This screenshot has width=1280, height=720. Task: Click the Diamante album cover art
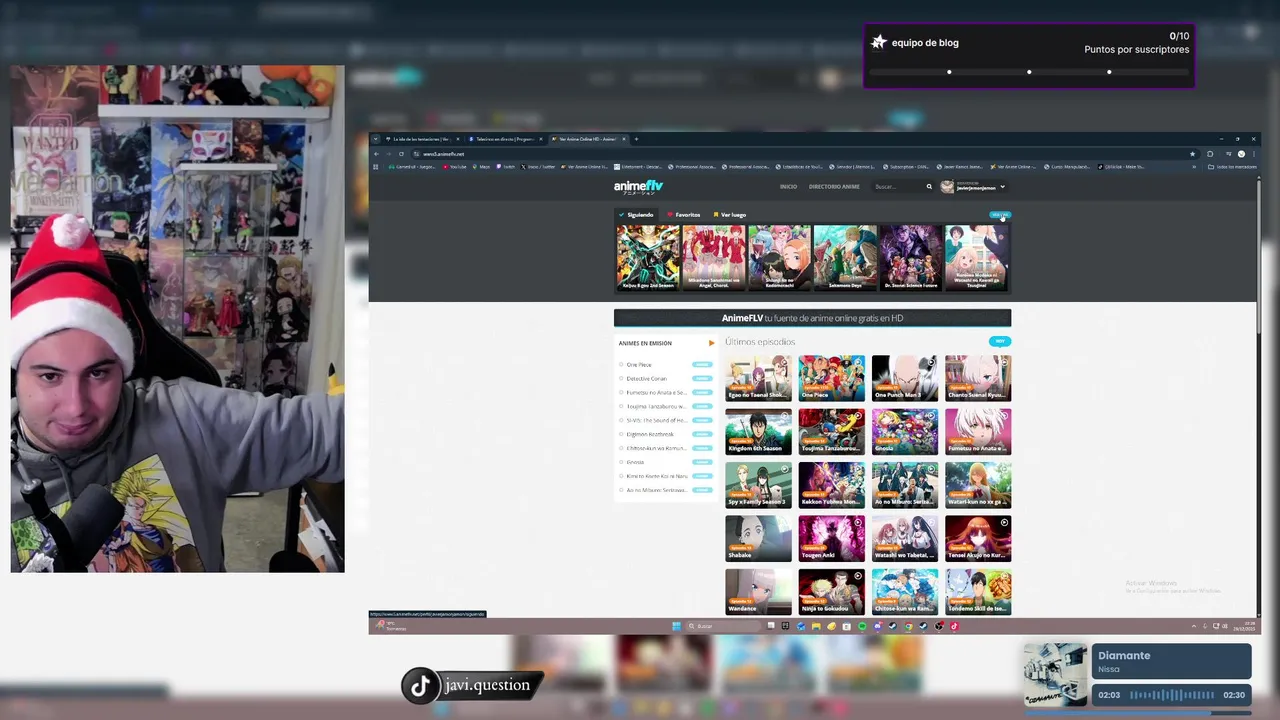point(1056,675)
